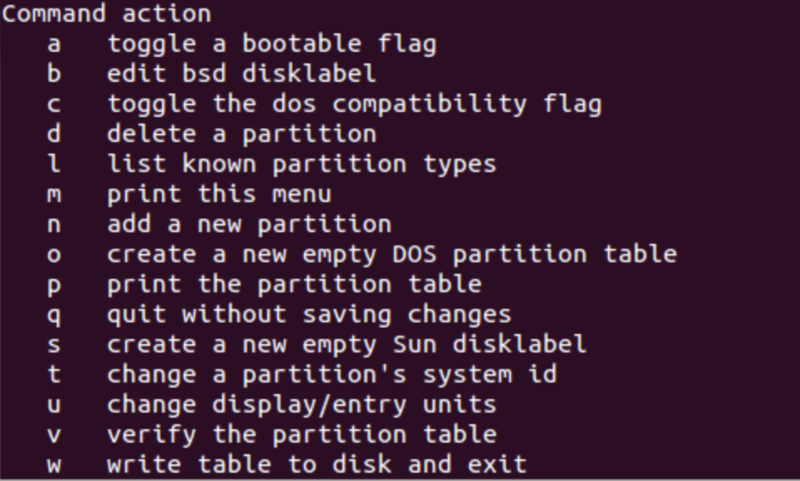
Task: Click the command letter 'w' at the bottom
Action: [53, 464]
